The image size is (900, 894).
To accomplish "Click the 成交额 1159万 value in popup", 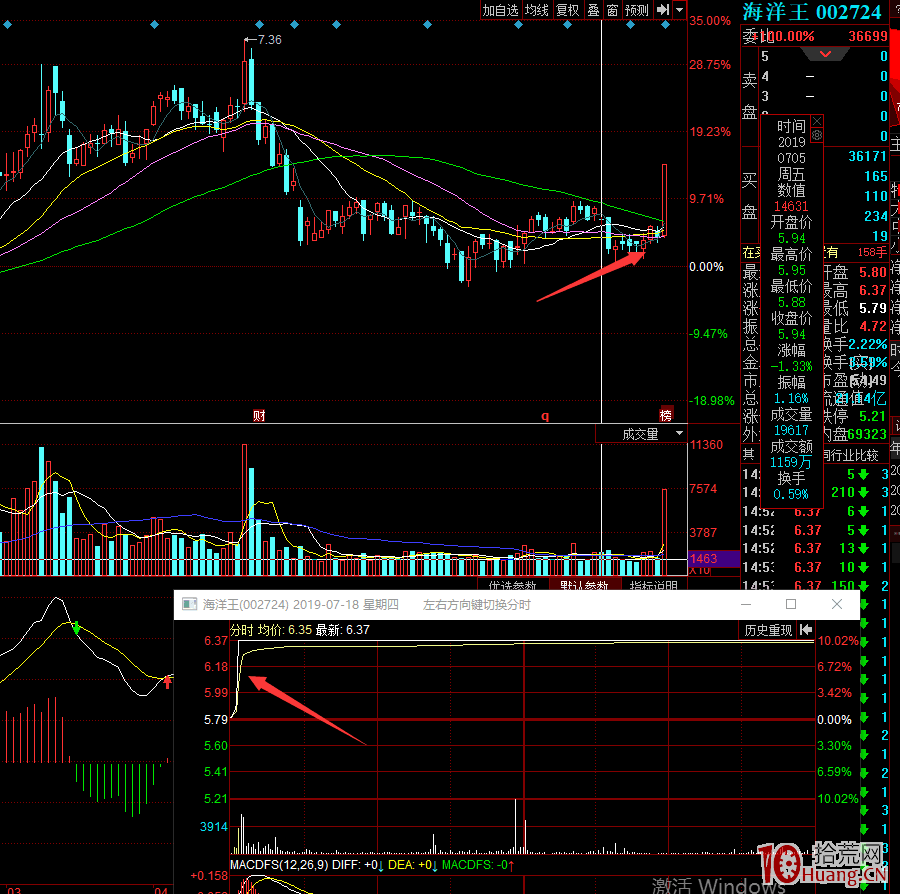I will point(791,462).
